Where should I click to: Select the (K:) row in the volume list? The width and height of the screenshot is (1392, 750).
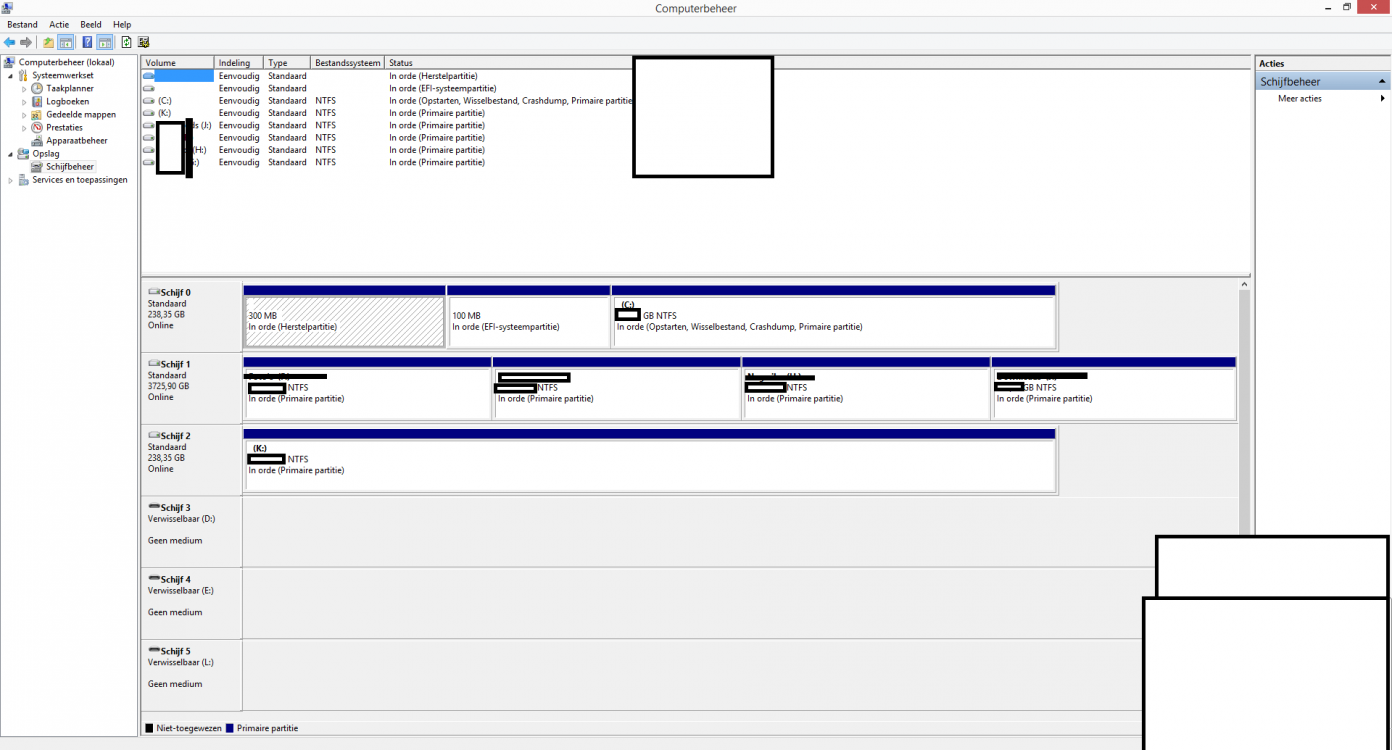[x=388, y=113]
